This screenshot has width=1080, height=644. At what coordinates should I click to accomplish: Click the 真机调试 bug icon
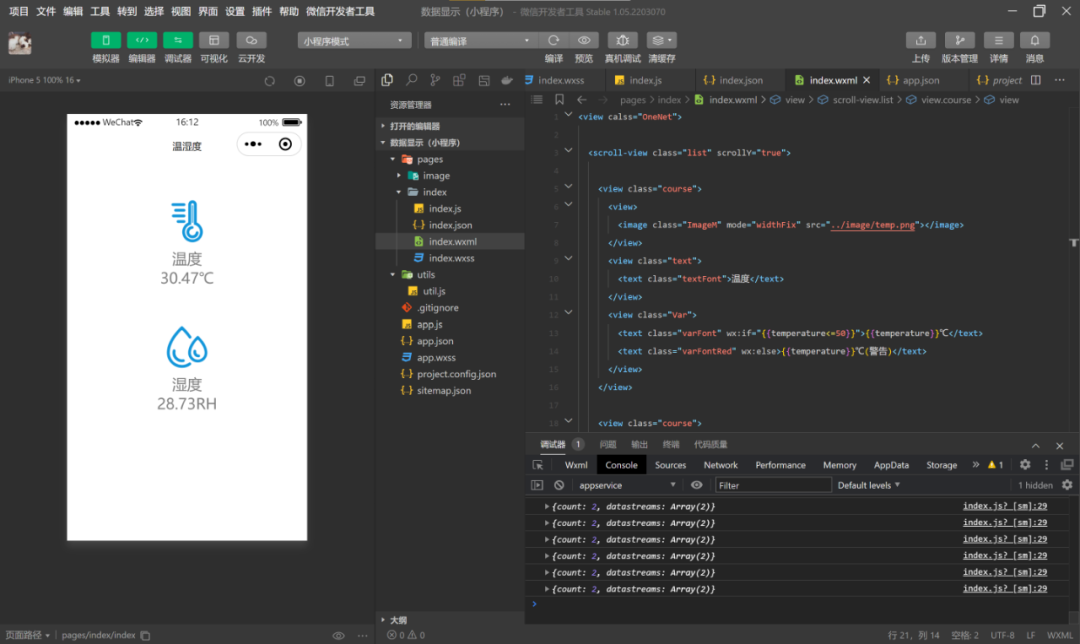tap(622, 40)
